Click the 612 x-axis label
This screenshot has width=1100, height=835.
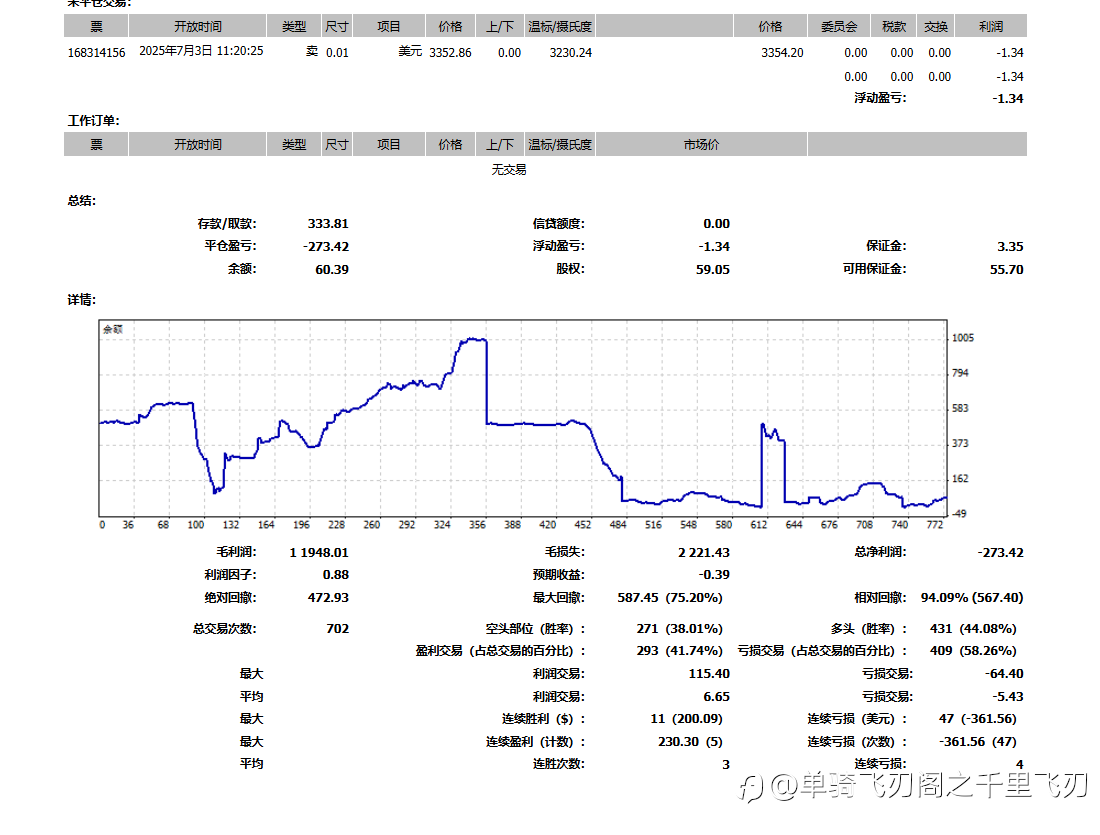758,525
